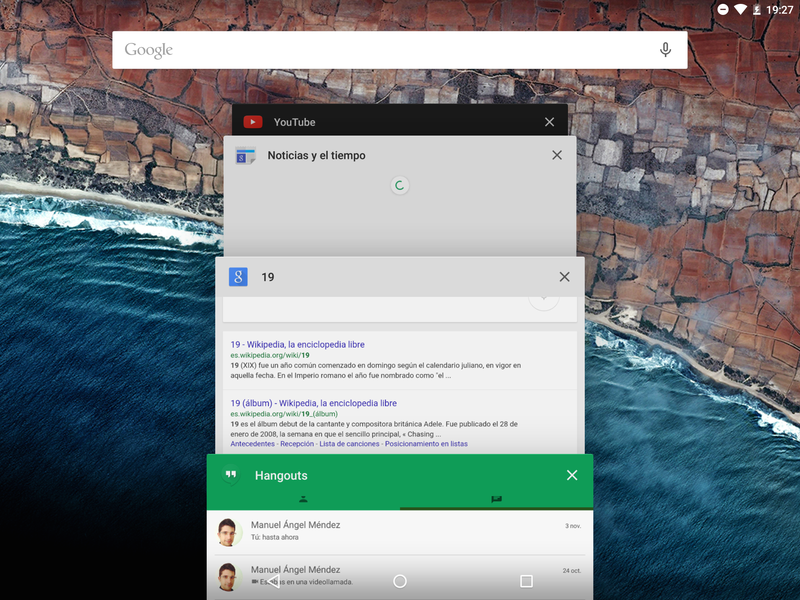Image resolution: width=800 pixels, height=600 pixels.
Task: Tap avatar of the 'Tú: hasta ahora' chat
Action: (229, 532)
